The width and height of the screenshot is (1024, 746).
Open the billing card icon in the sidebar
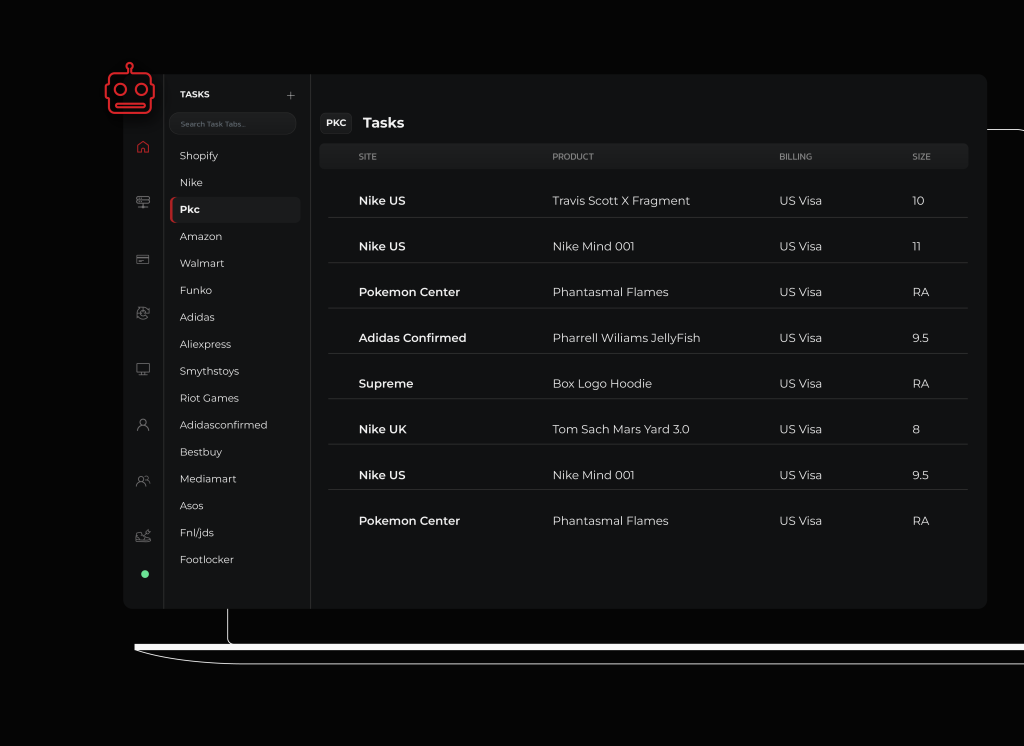point(143,259)
